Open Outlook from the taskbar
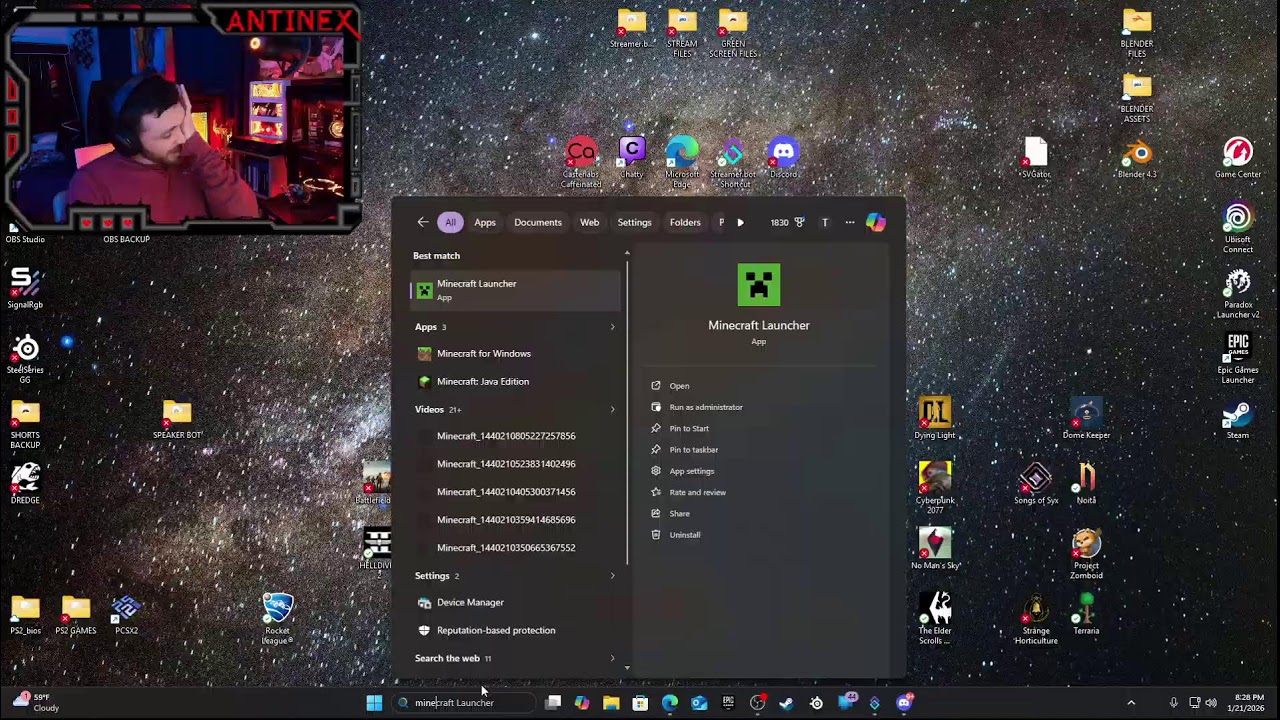Viewport: 1280px width, 720px height. coord(699,703)
